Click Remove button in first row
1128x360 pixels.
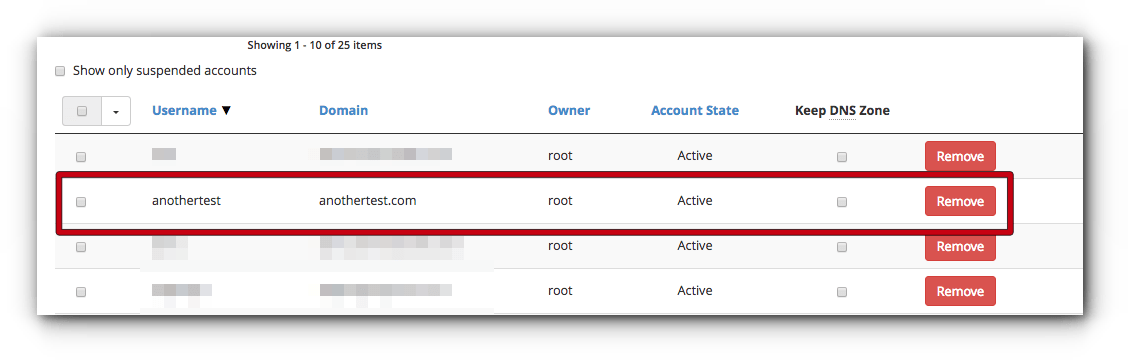pyautogui.click(x=960, y=156)
